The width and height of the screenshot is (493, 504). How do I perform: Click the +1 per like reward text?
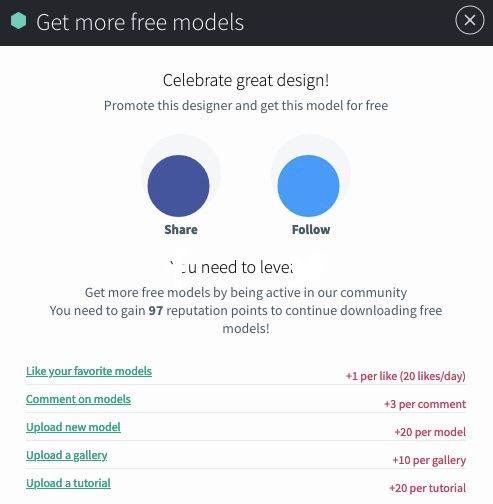406,376
